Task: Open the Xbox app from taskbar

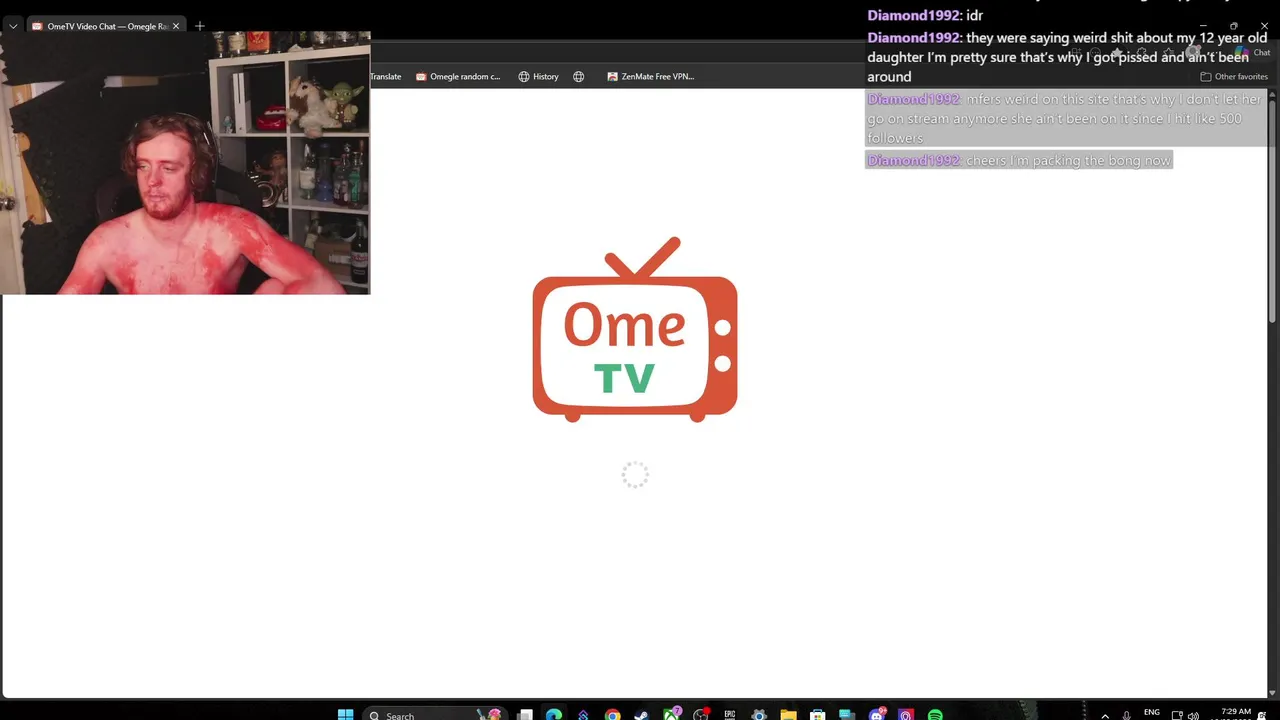Action: coord(671,714)
